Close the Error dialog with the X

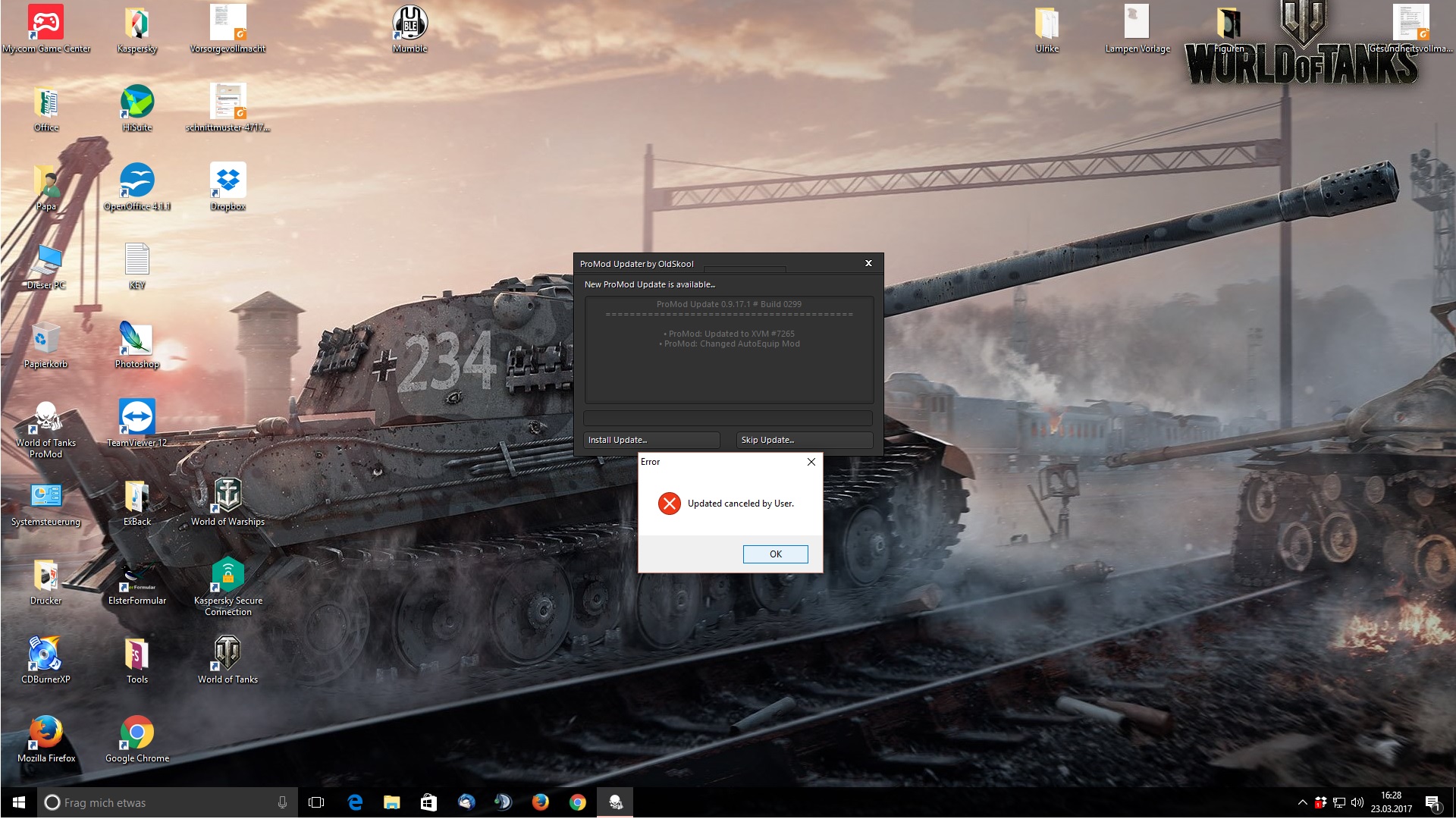click(811, 462)
